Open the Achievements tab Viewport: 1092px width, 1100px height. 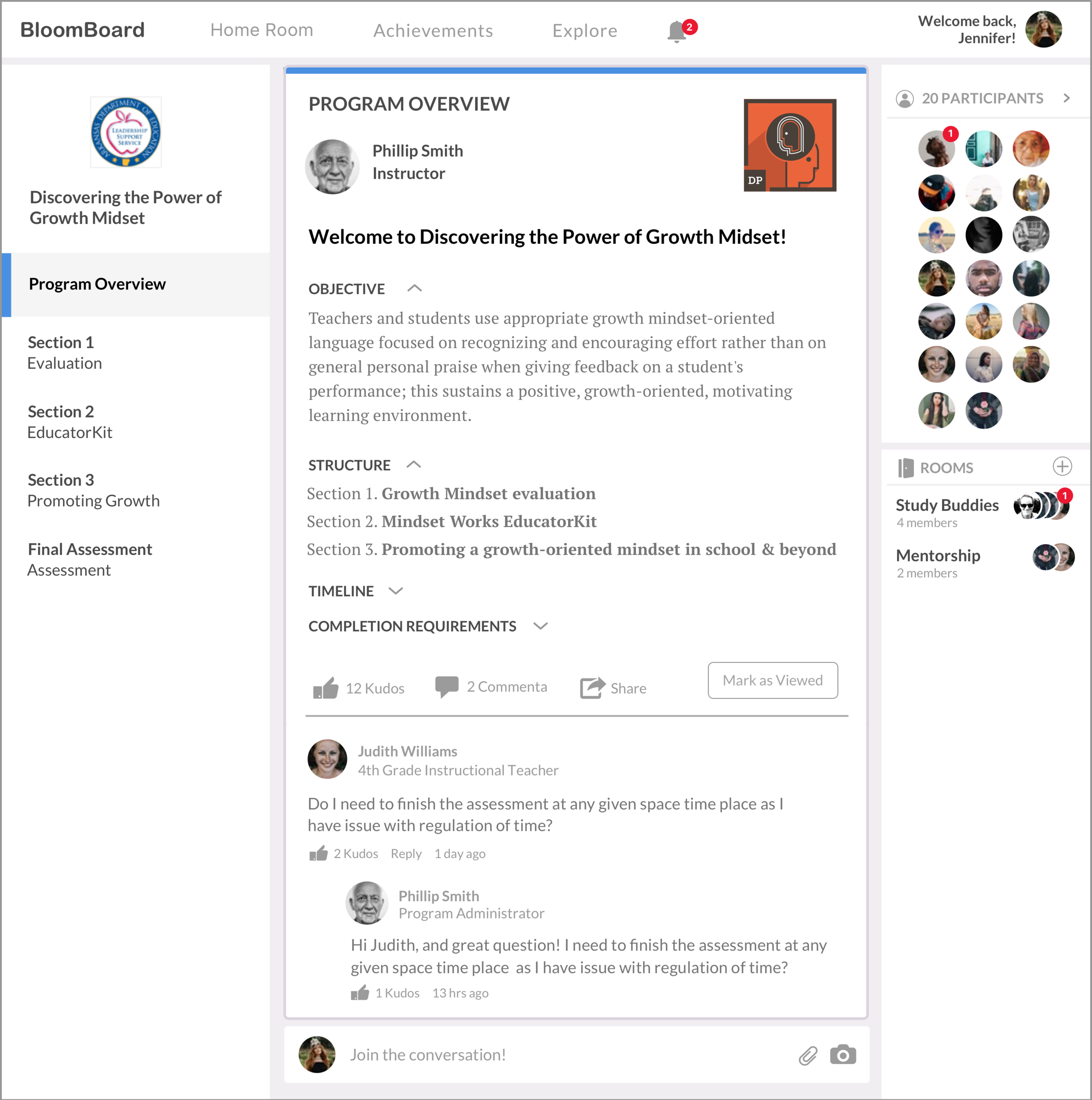(433, 30)
